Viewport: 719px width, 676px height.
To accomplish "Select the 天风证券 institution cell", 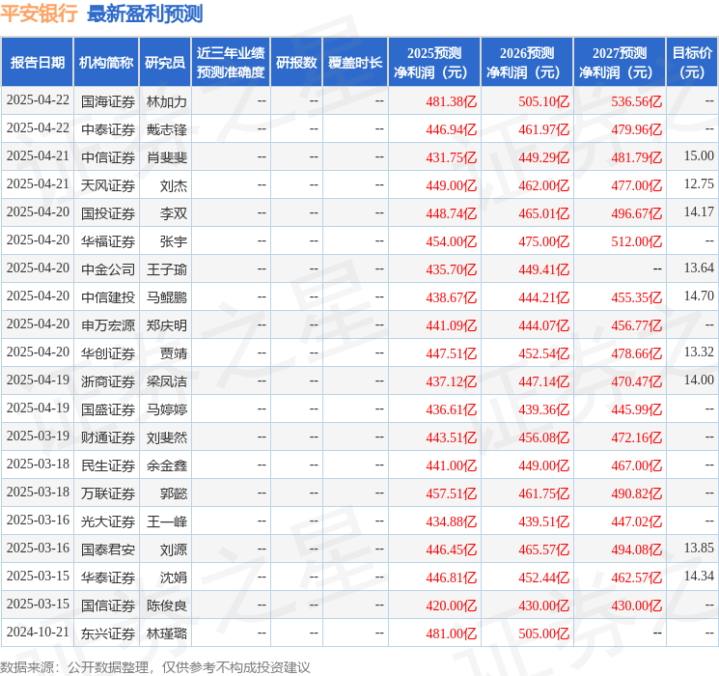I will pos(108,186).
